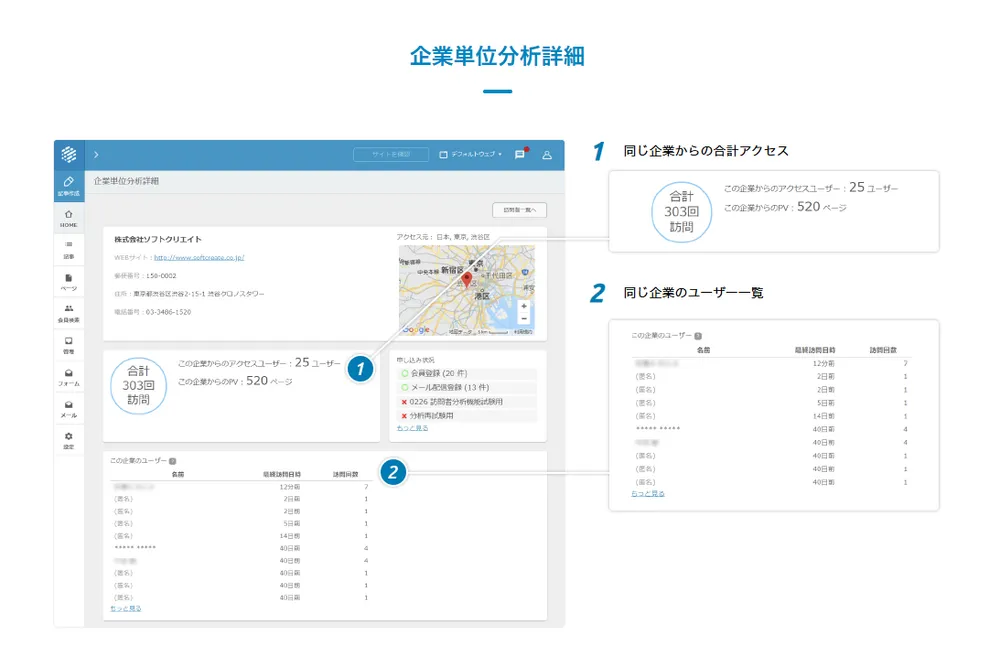The height and width of the screenshot is (656, 1000).
Task: Click the 訪問者一覧へ button
Action: [x=519, y=210]
